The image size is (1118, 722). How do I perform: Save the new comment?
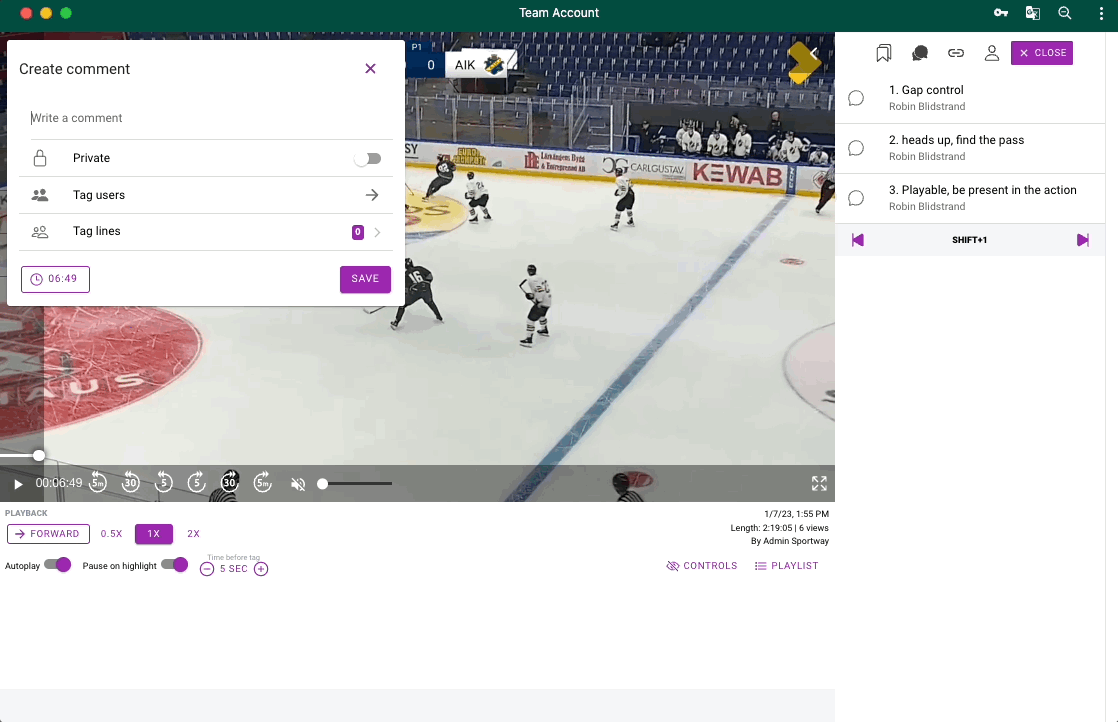[x=365, y=279]
